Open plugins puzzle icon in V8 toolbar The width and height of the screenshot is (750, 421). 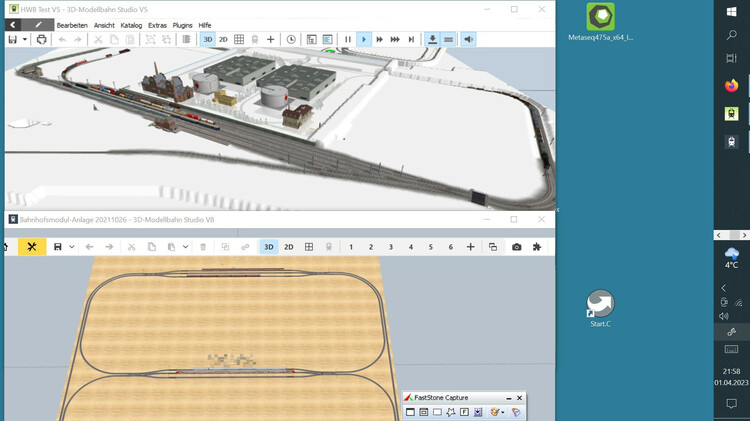pyautogui.click(x=537, y=247)
